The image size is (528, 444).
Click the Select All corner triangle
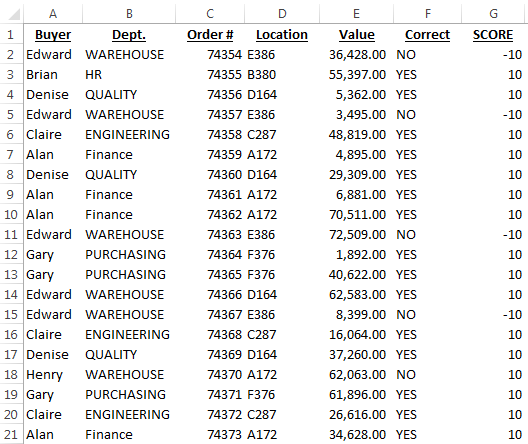[x=13, y=14]
